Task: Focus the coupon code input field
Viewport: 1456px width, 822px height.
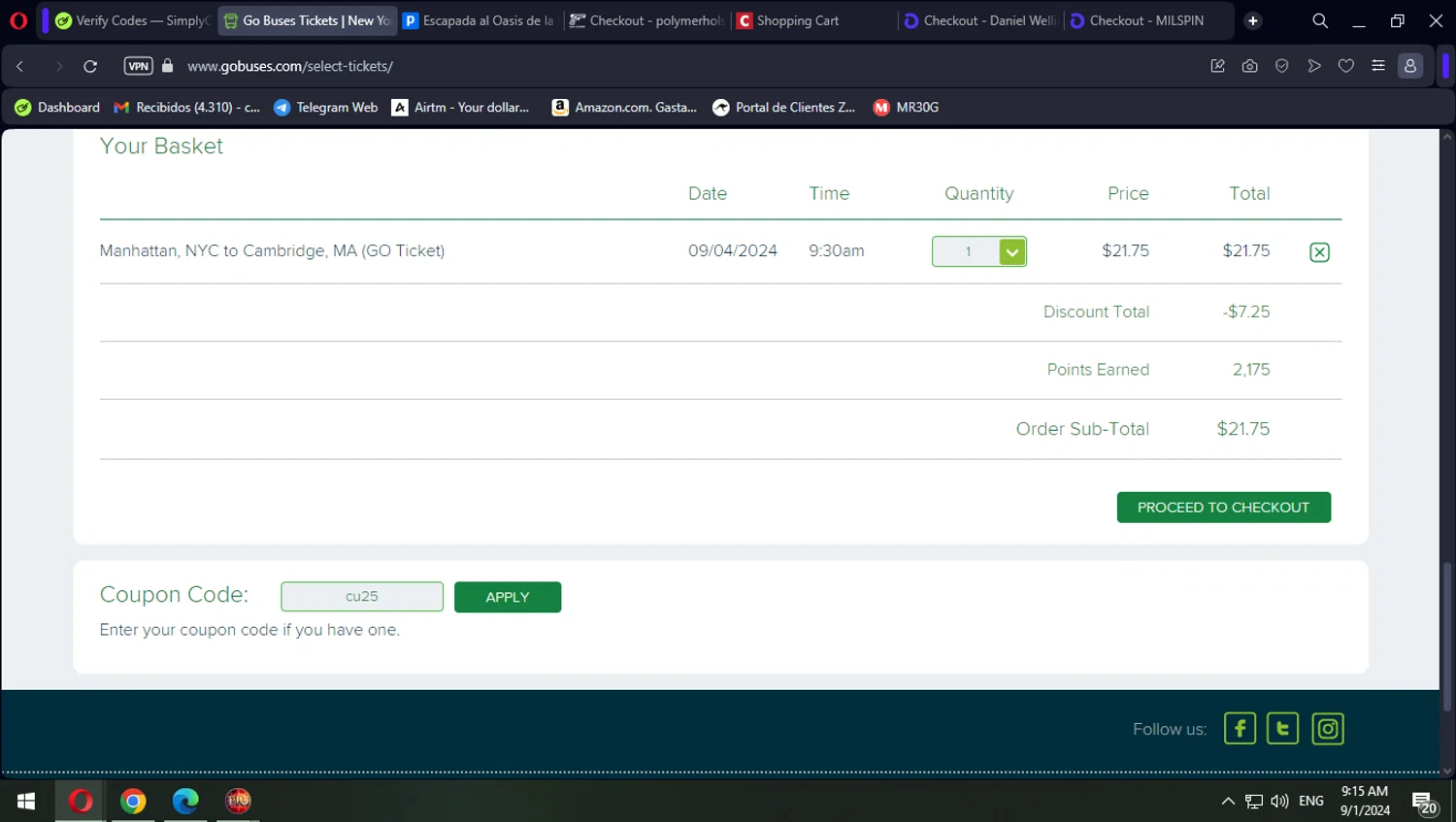Action: (x=362, y=597)
